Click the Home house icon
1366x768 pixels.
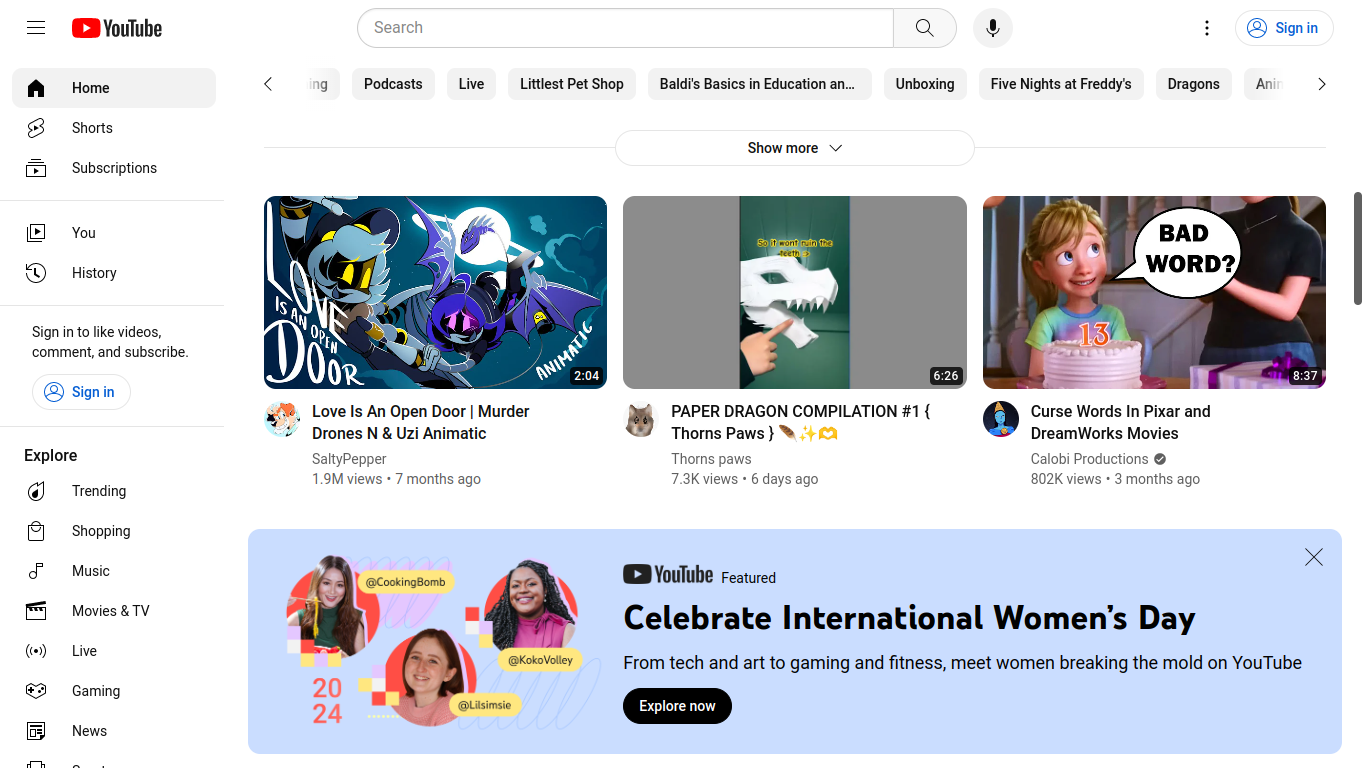coord(36,88)
